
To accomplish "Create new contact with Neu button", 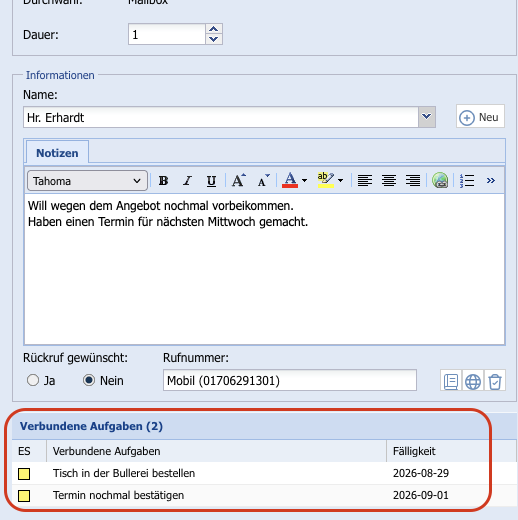I will 480,117.
